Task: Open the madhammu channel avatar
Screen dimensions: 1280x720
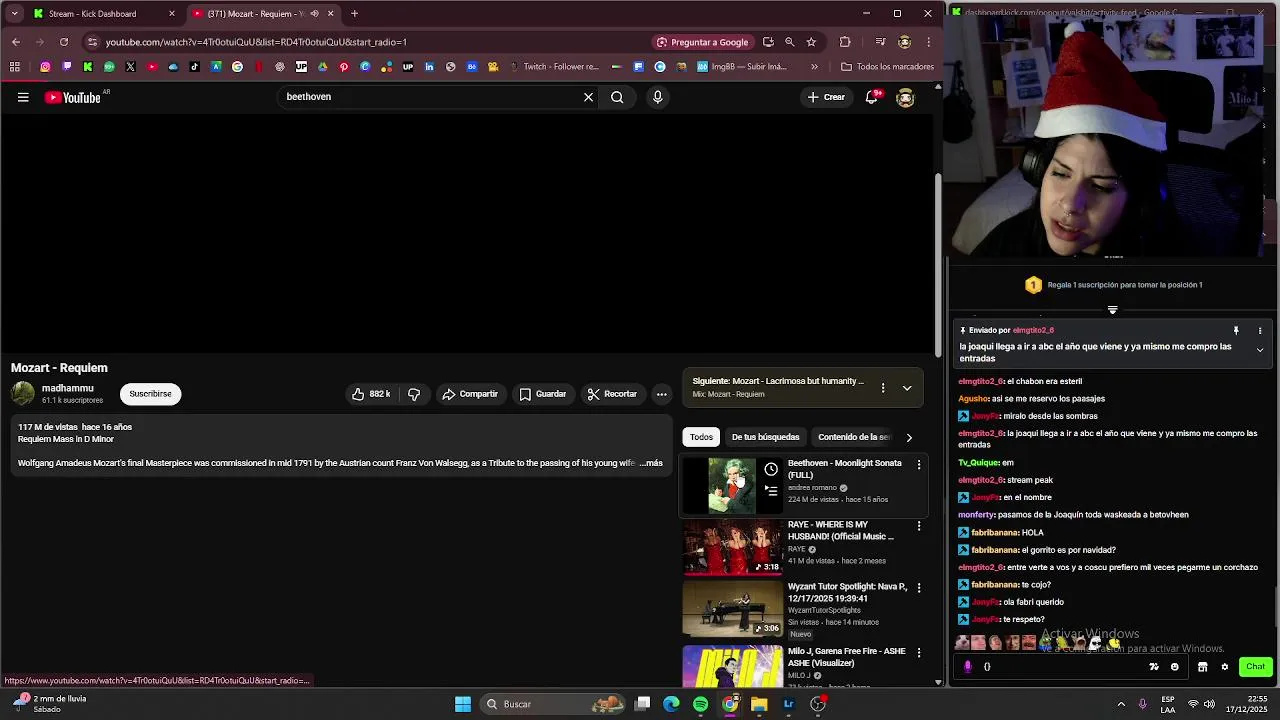Action: click(x=22, y=394)
